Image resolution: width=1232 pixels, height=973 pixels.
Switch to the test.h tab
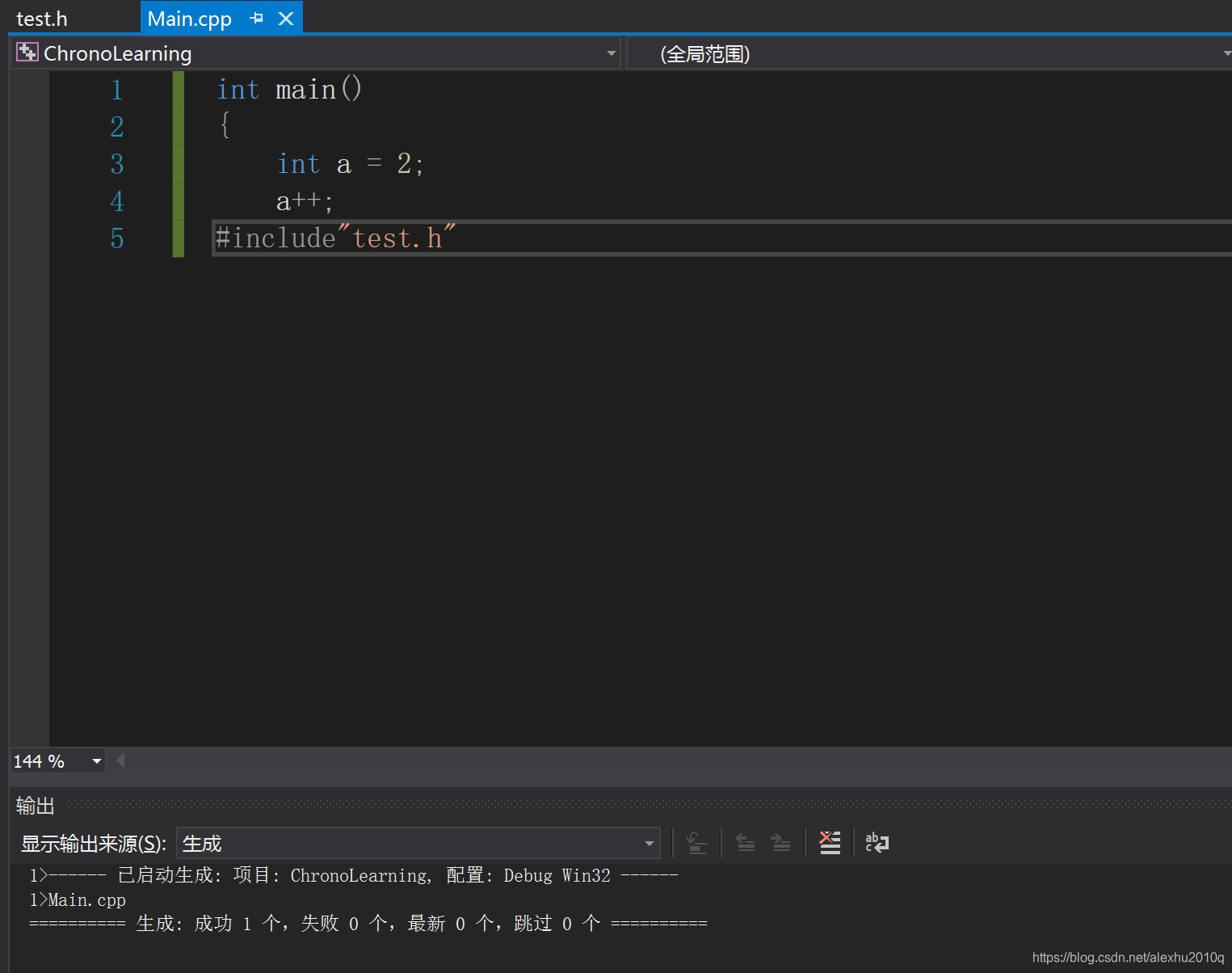(42, 18)
